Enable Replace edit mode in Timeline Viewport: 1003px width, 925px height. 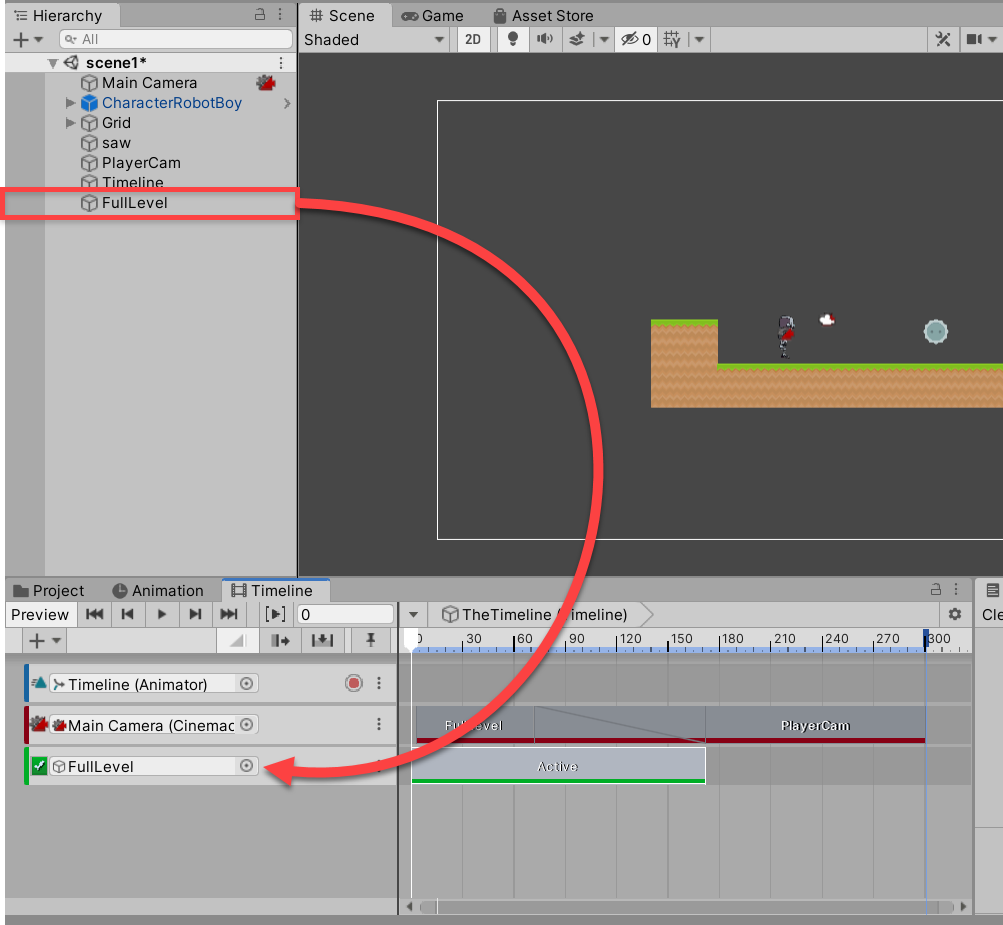point(322,640)
